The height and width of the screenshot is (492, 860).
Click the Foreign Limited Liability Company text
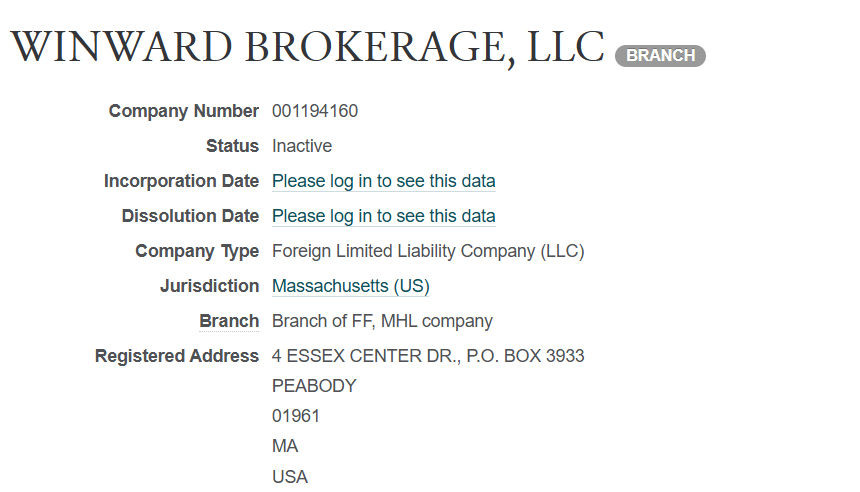pos(427,251)
